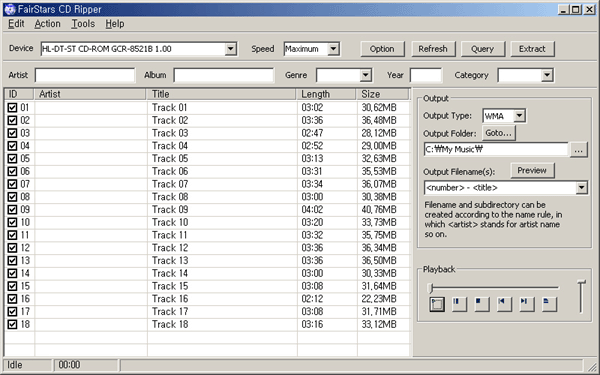Click the Query button
This screenshot has width=600, height=375.
click(483, 49)
